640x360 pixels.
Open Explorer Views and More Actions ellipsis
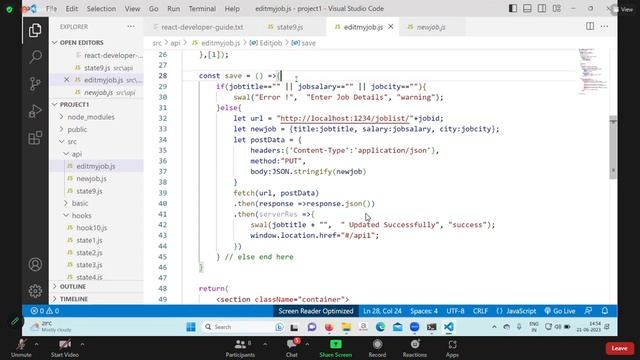pyautogui.click(x=131, y=27)
